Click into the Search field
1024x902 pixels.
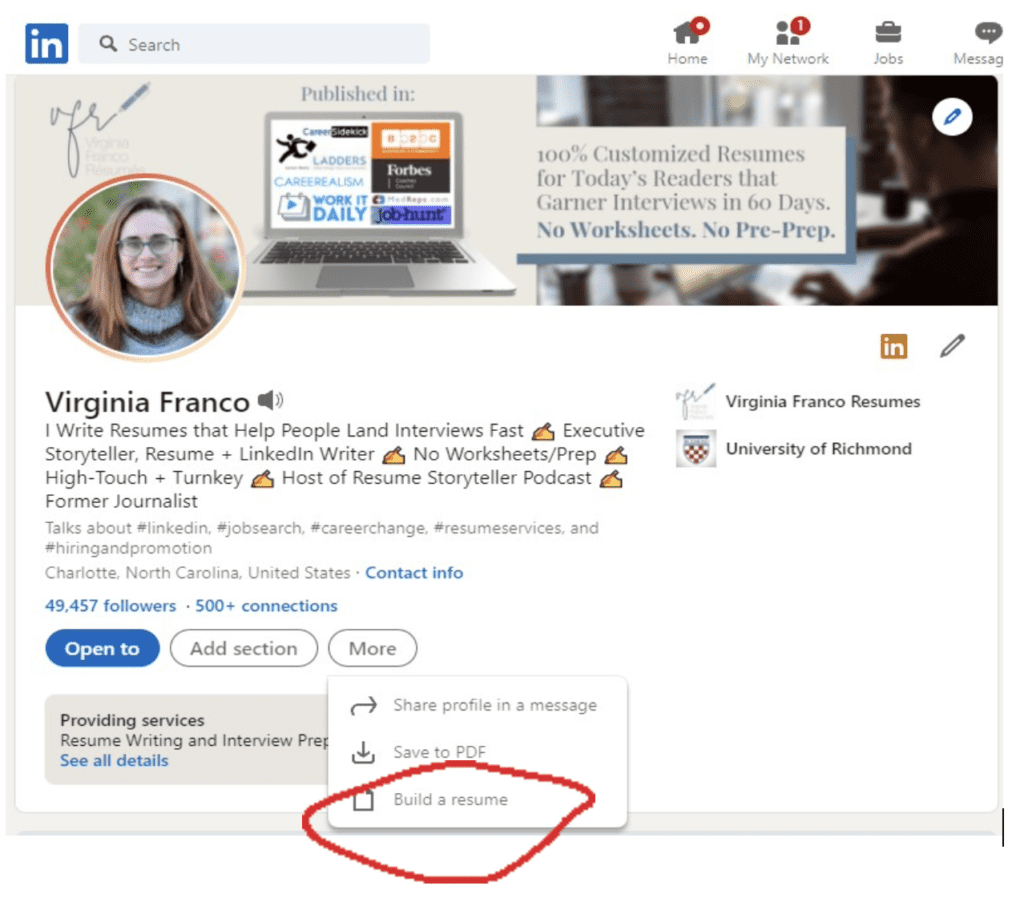[254, 44]
